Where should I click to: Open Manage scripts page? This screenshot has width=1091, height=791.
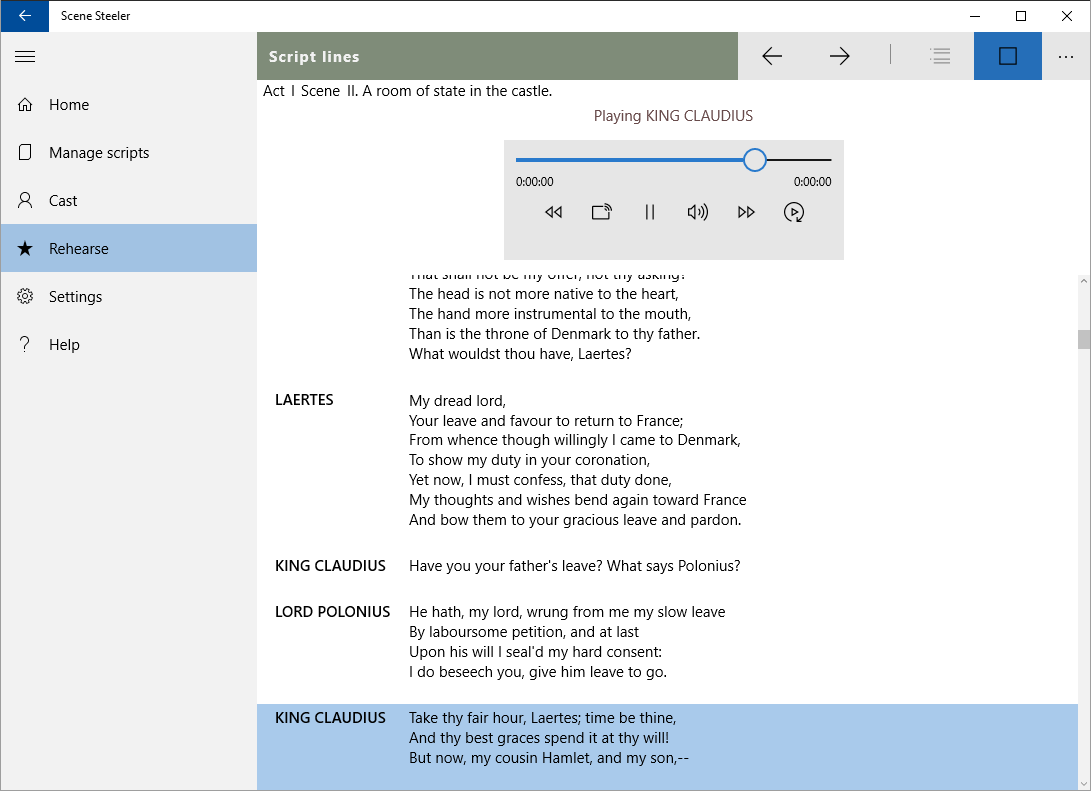pyautogui.click(x=129, y=152)
